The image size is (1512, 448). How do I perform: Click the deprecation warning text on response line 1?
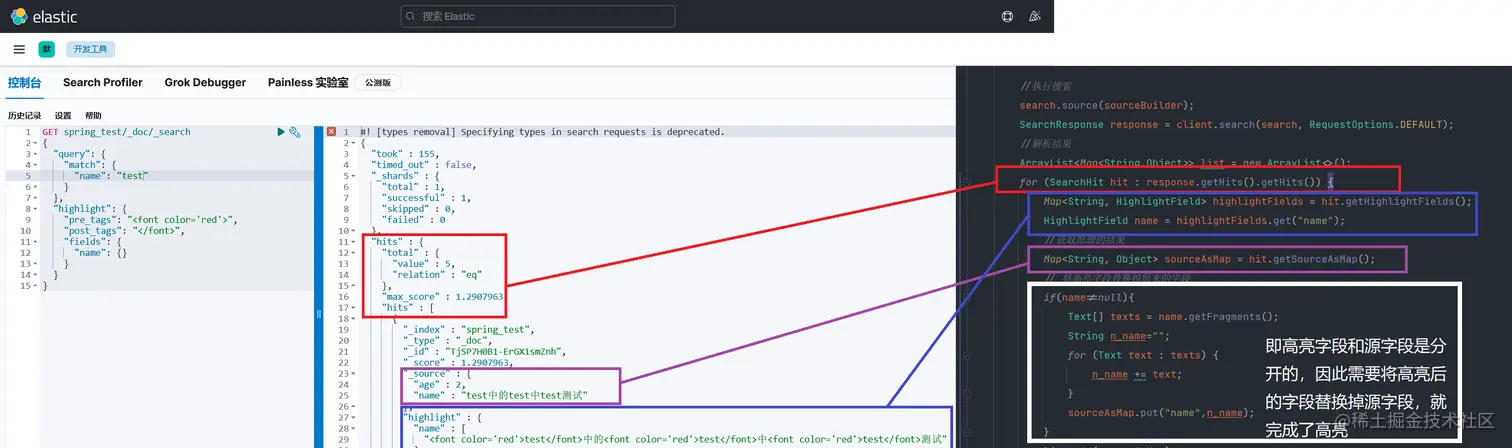(x=542, y=132)
